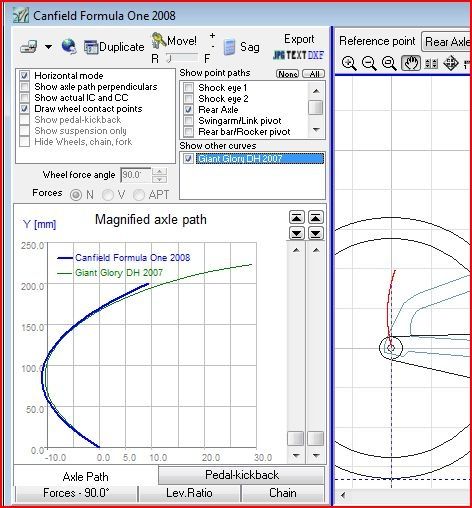472x508 pixels.
Task: Enable Show actual IC and CC
Action: 24,98
